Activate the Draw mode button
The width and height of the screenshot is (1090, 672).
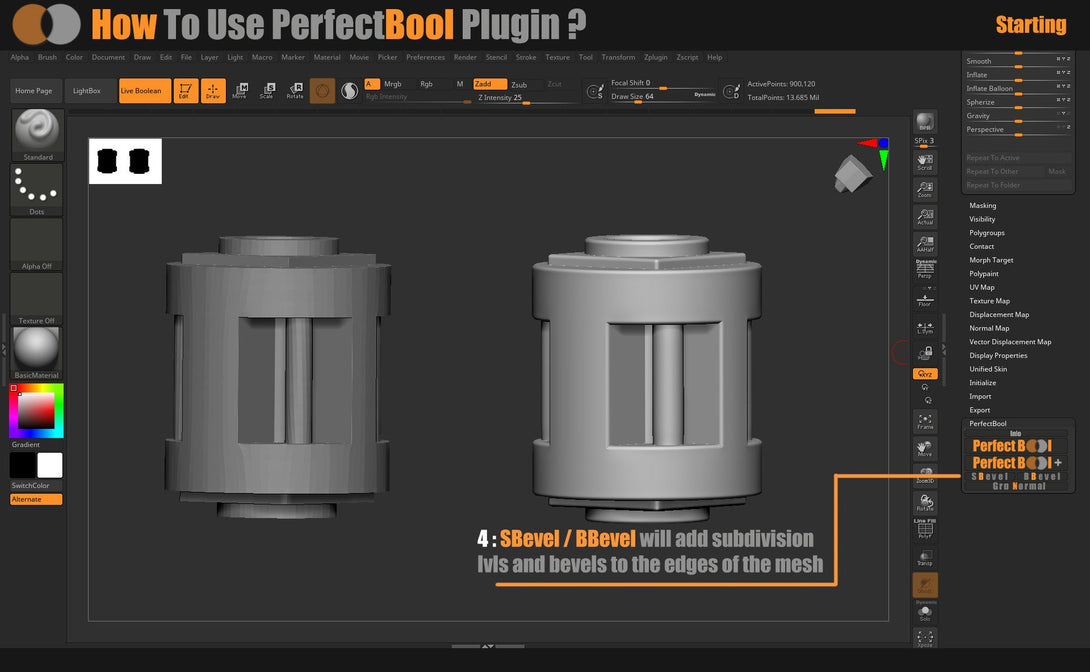213,90
